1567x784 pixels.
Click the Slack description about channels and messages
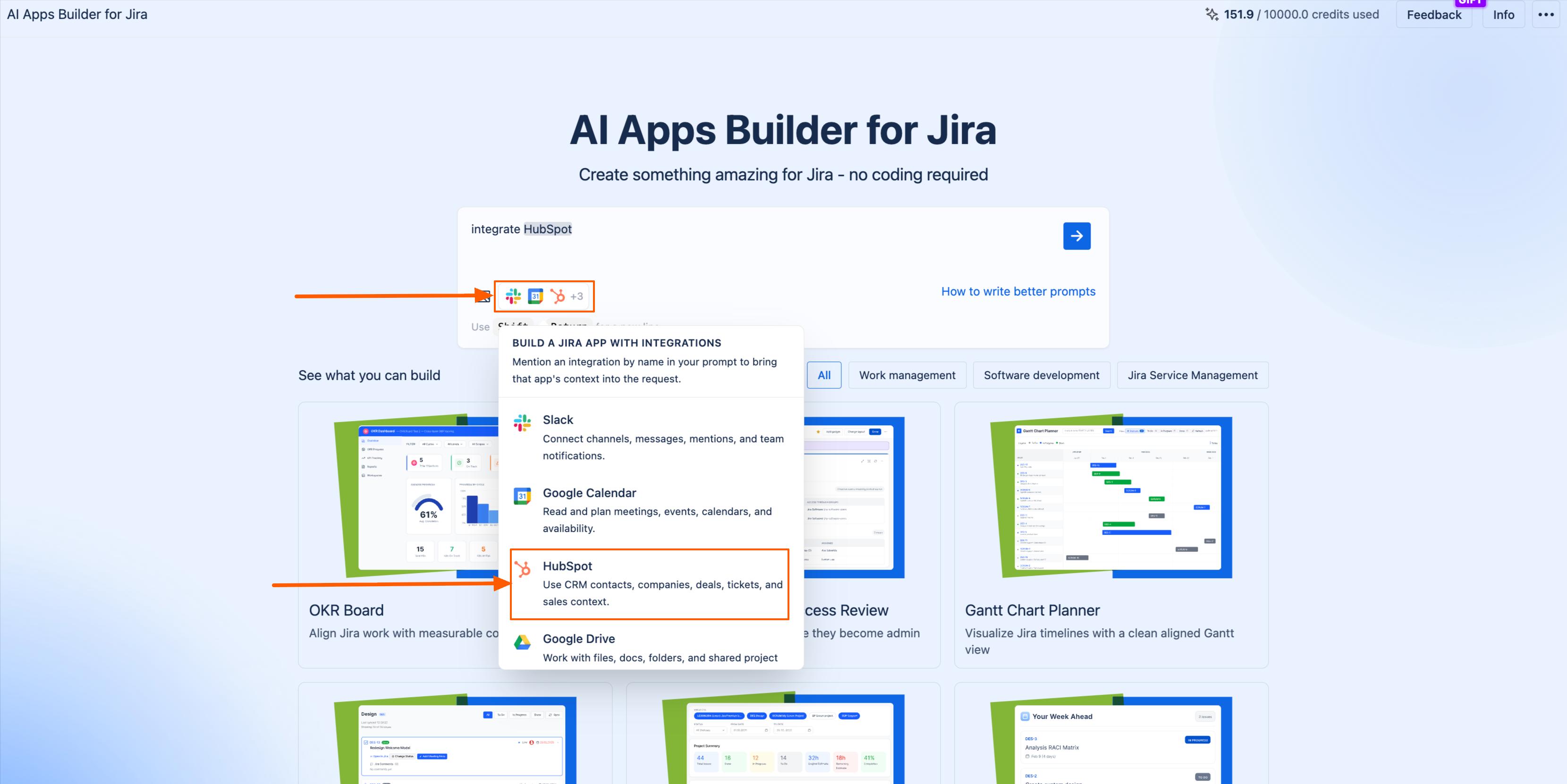(663, 447)
